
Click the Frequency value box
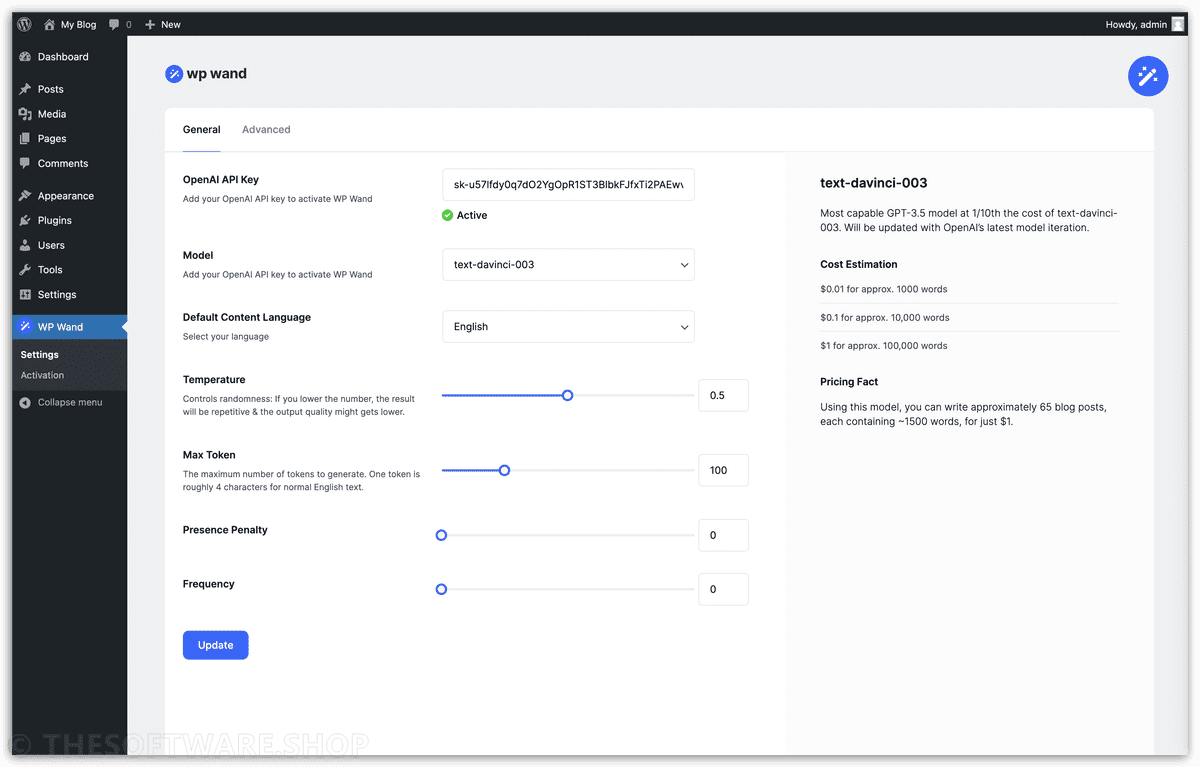[x=723, y=589]
